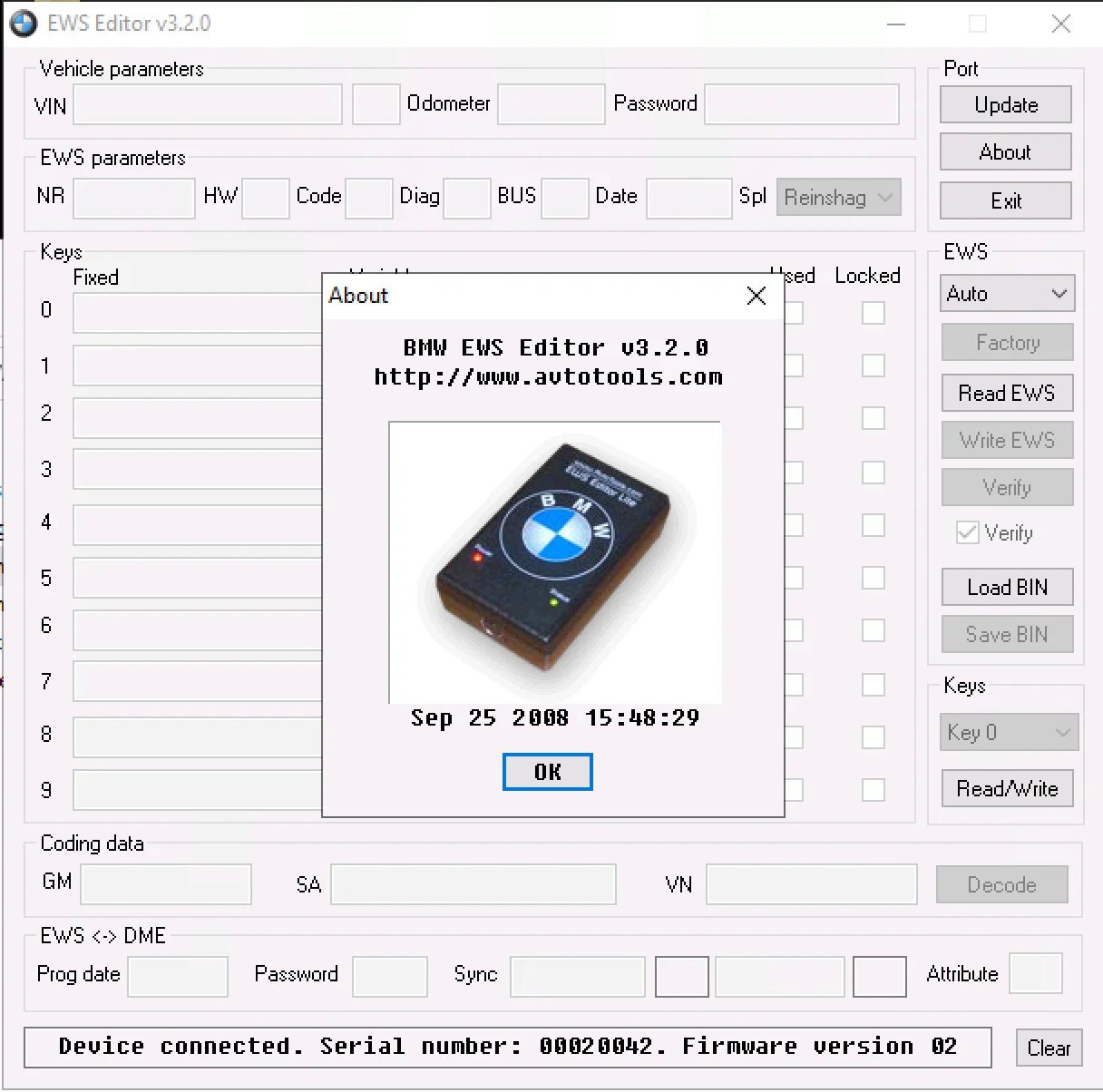Image resolution: width=1103 pixels, height=1092 pixels.
Task: Click the Verify button
Action: click(1008, 487)
